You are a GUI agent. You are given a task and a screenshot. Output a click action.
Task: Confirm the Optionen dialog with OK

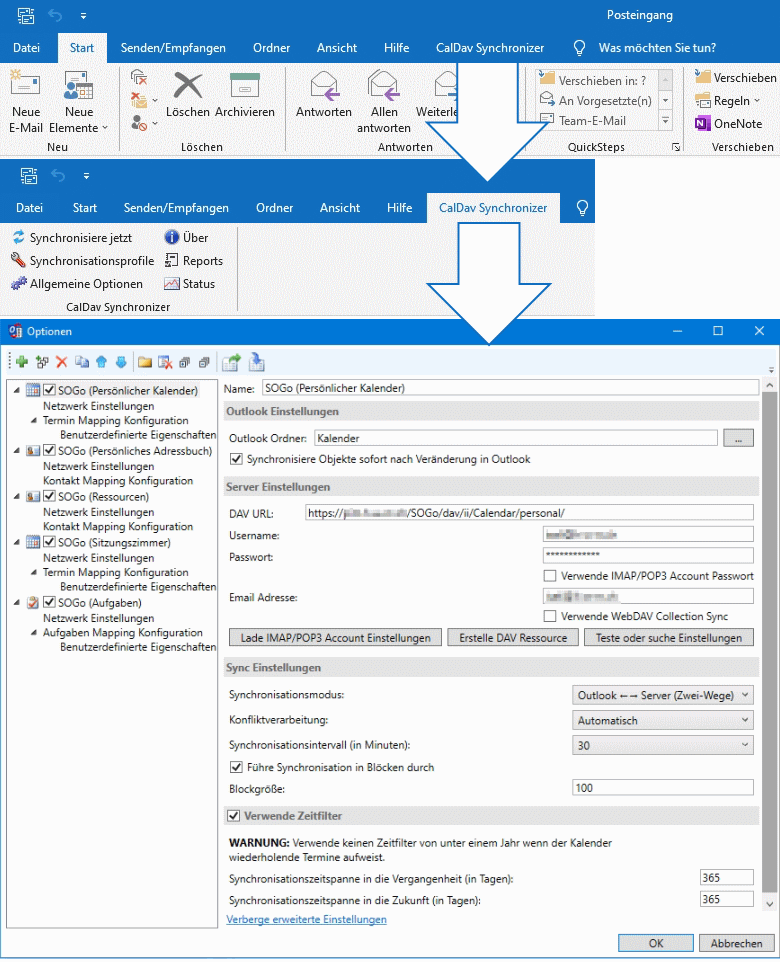[x=656, y=943]
